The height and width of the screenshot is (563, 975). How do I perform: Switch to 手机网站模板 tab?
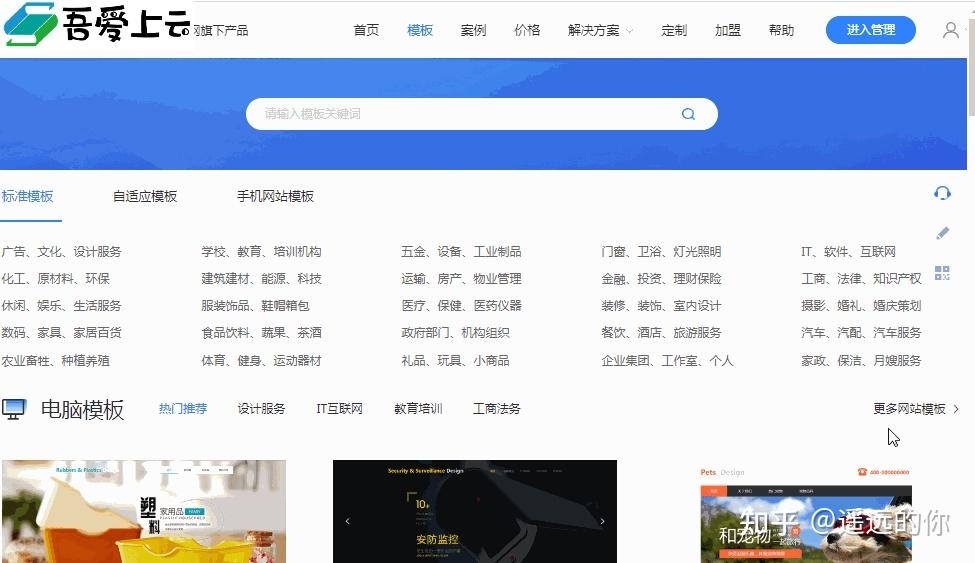pos(275,197)
